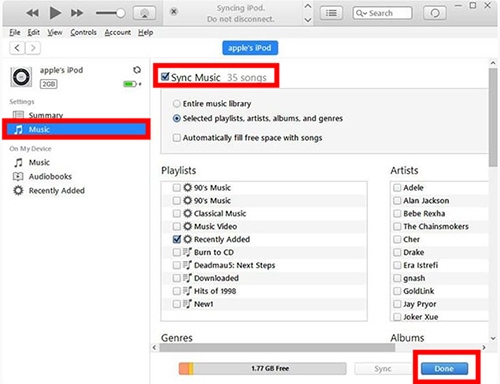Click the rewind previous track button
Screen dimensions: 500x384
[x=33, y=13]
